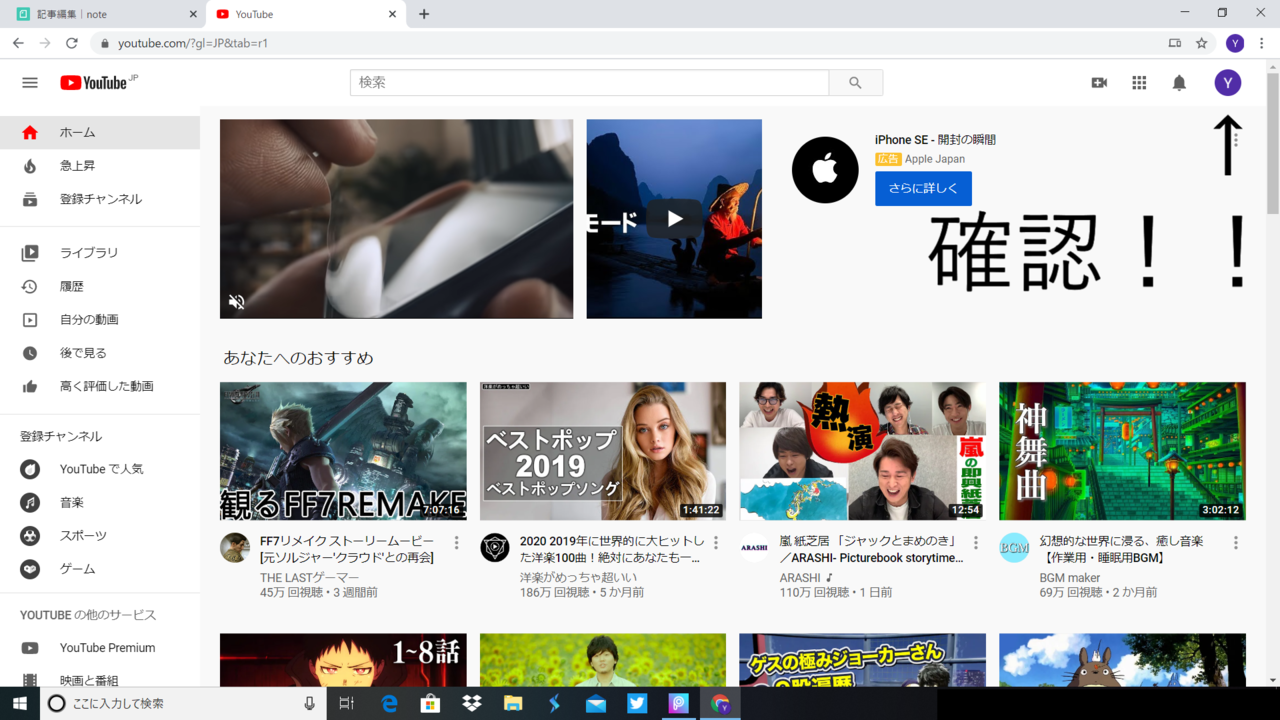Open ARASHI channel avatar
Viewport: 1280px width, 720px height.
click(754, 548)
